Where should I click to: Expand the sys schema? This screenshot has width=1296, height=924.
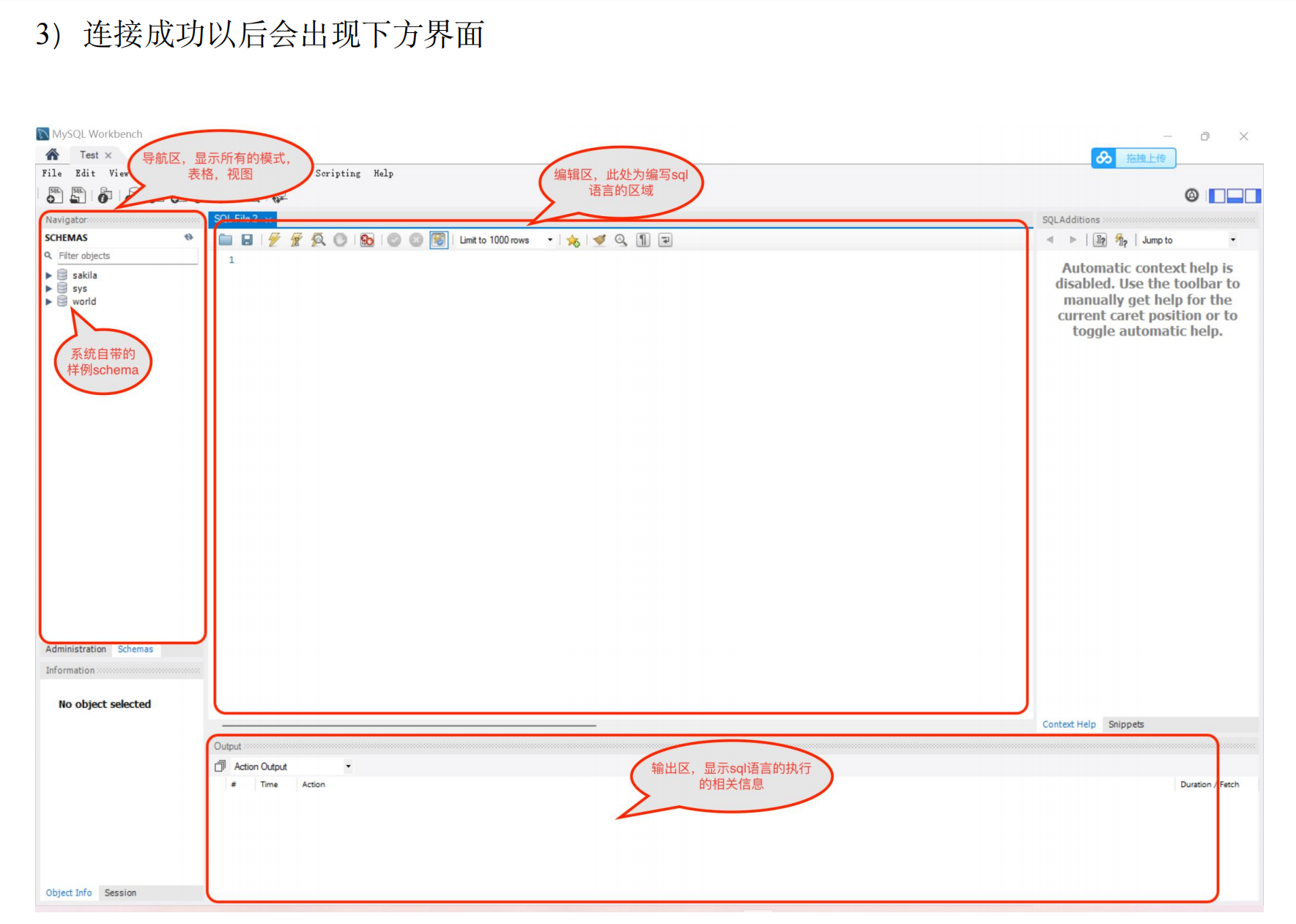[x=49, y=289]
